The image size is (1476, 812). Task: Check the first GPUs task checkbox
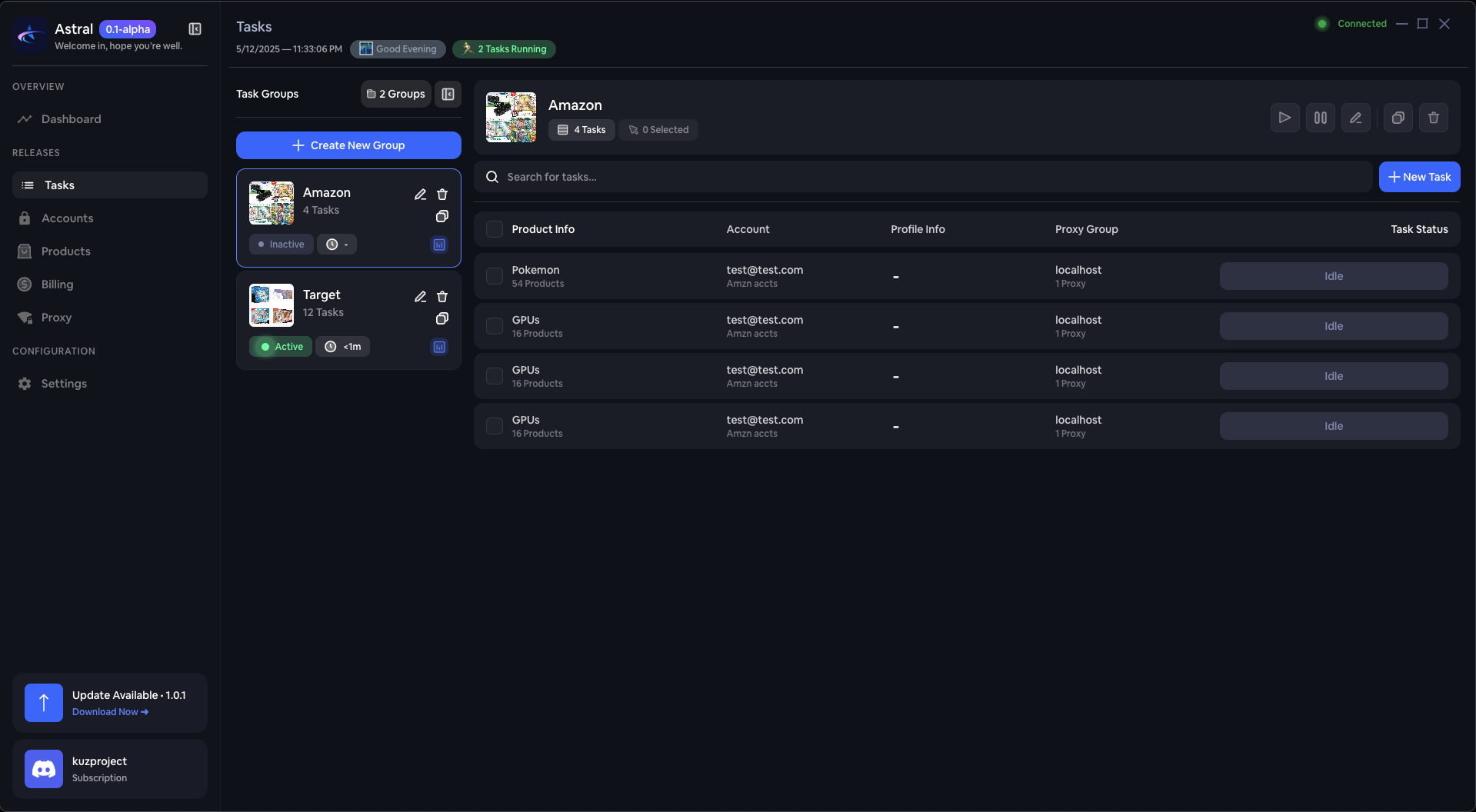pos(495,326)
